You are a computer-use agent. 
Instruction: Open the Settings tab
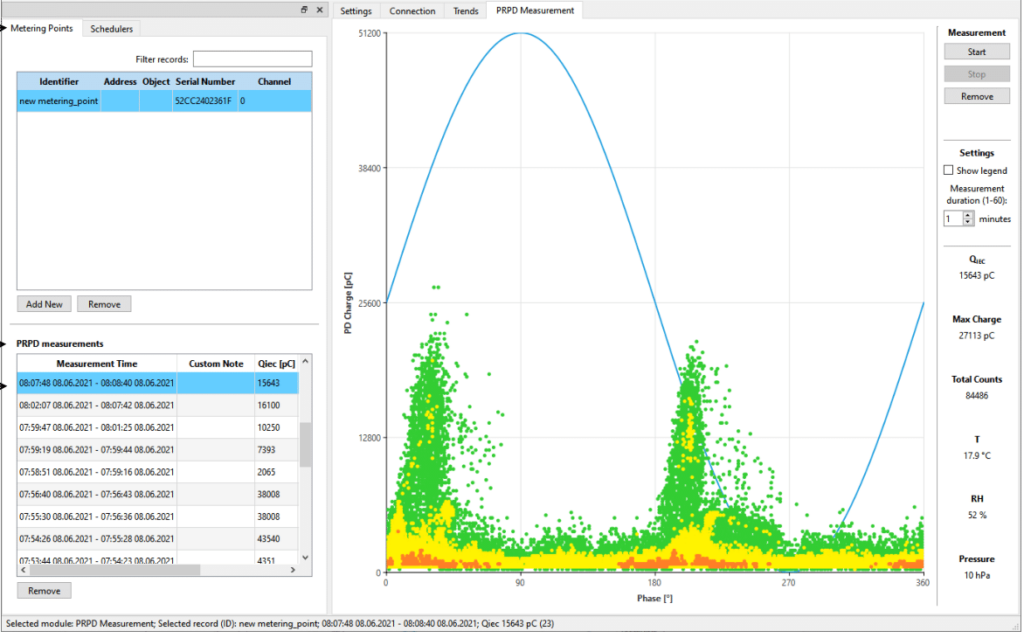[x=356, y=11]
